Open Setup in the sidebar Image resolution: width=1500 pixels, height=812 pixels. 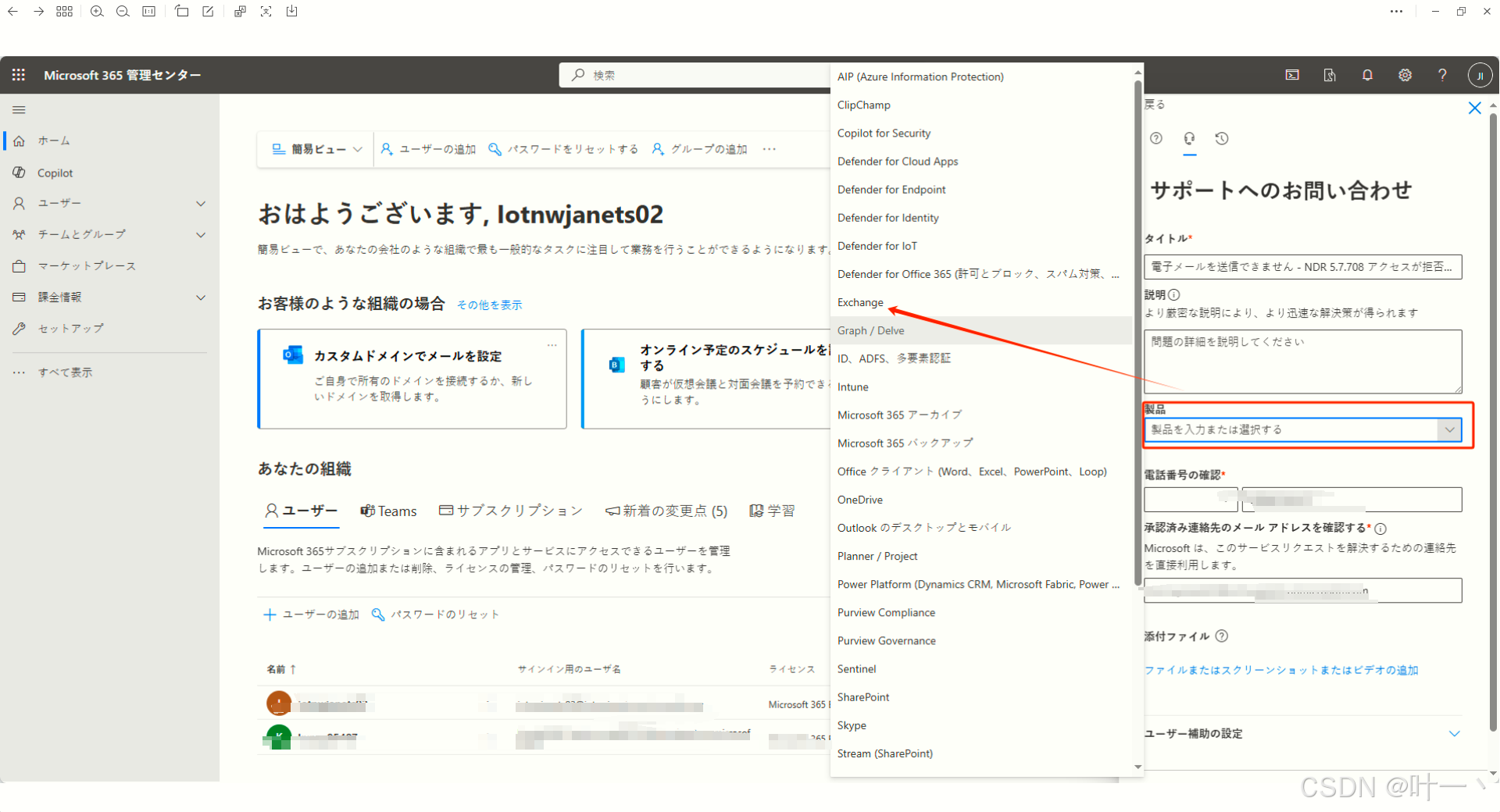pos(59,329)
